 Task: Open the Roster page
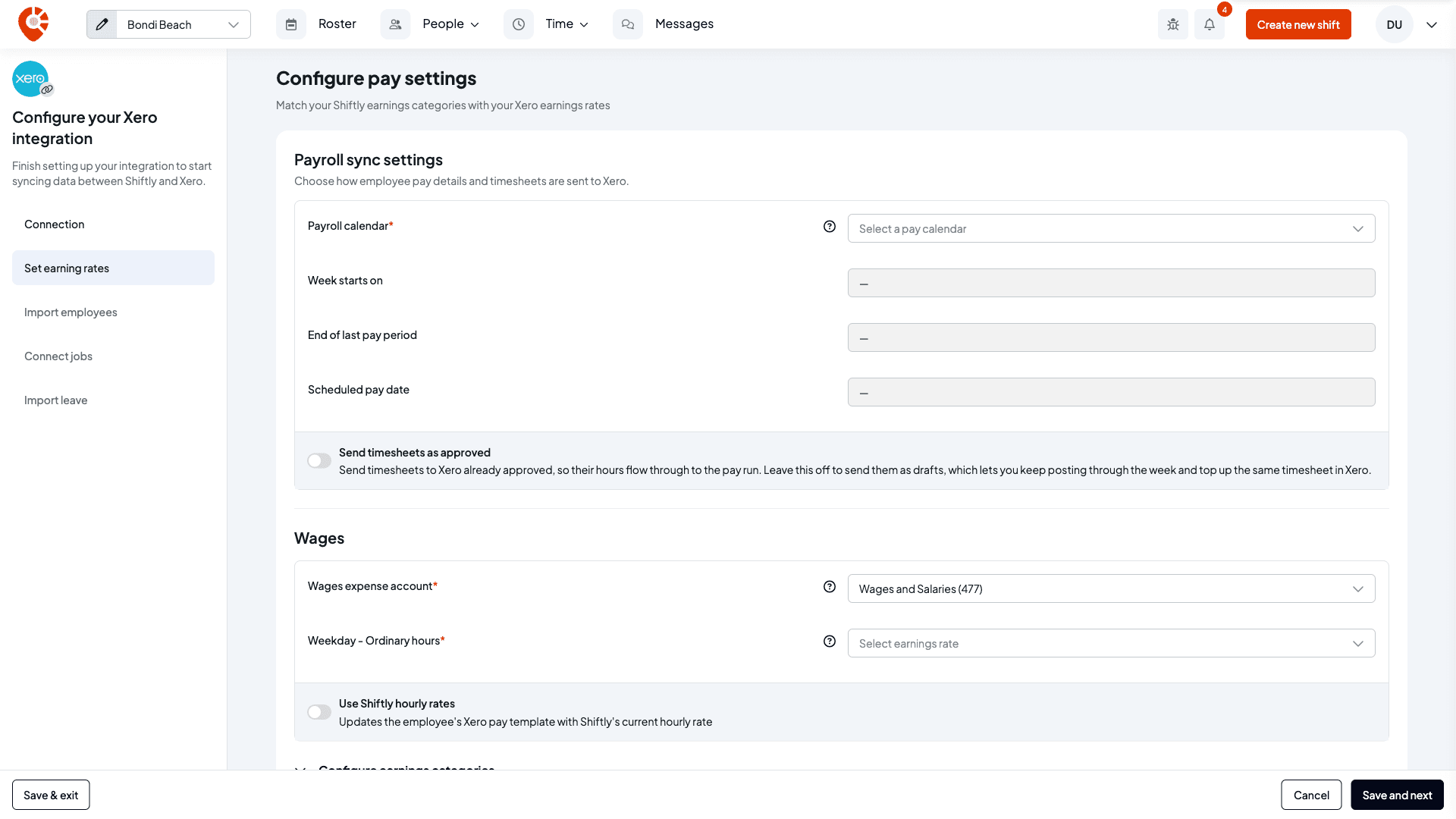click(337, 24)
